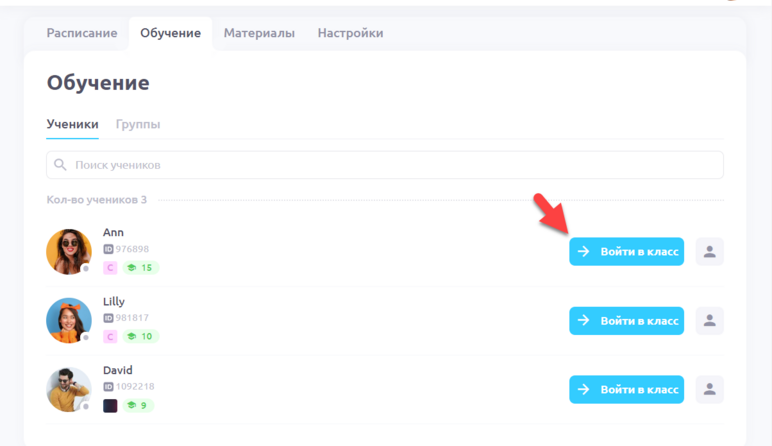Click Lilly's ID 981817
Screen dimensions: 772x446
[x=126, y=318]
